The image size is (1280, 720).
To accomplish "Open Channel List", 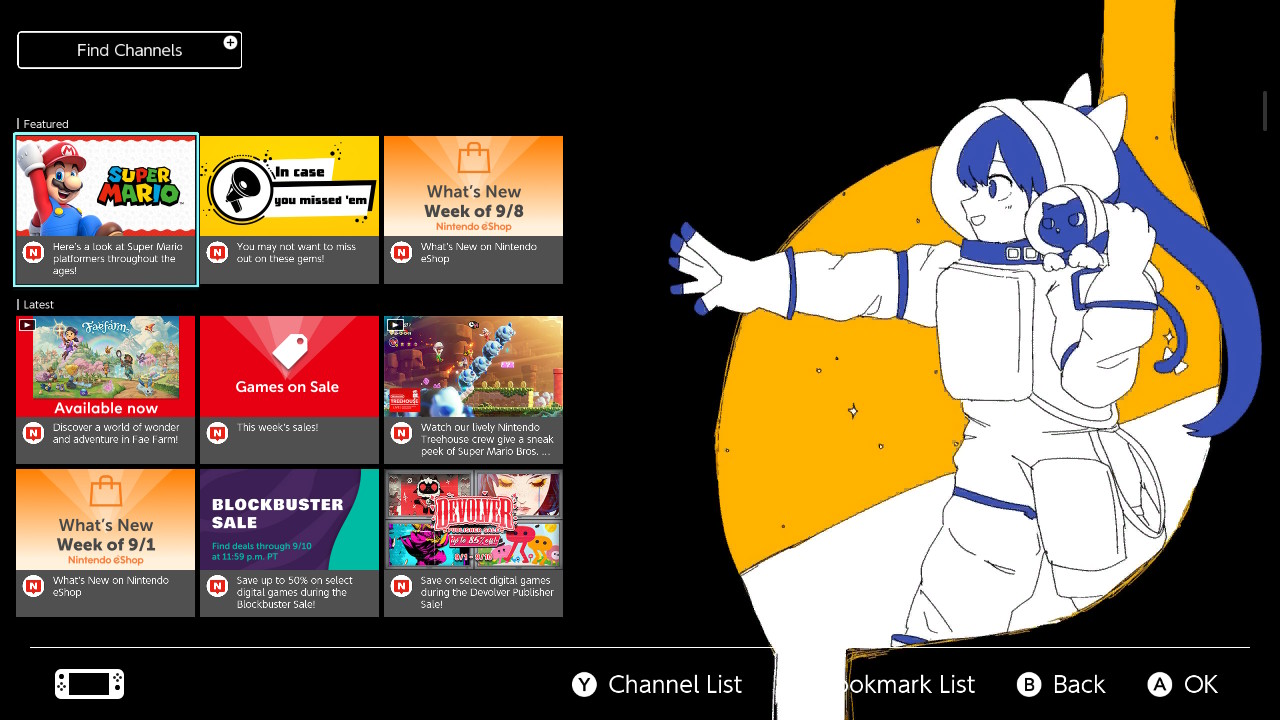I will (x=675, y=684).
